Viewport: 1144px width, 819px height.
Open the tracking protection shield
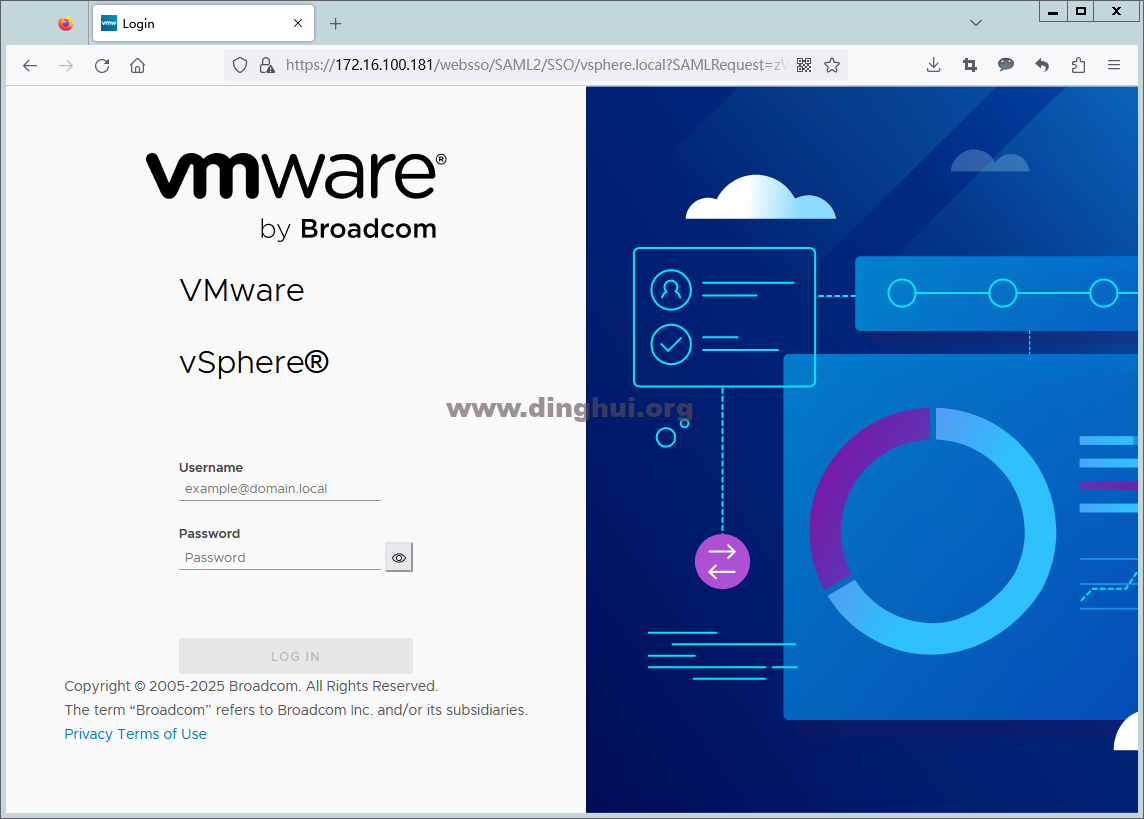240,66
